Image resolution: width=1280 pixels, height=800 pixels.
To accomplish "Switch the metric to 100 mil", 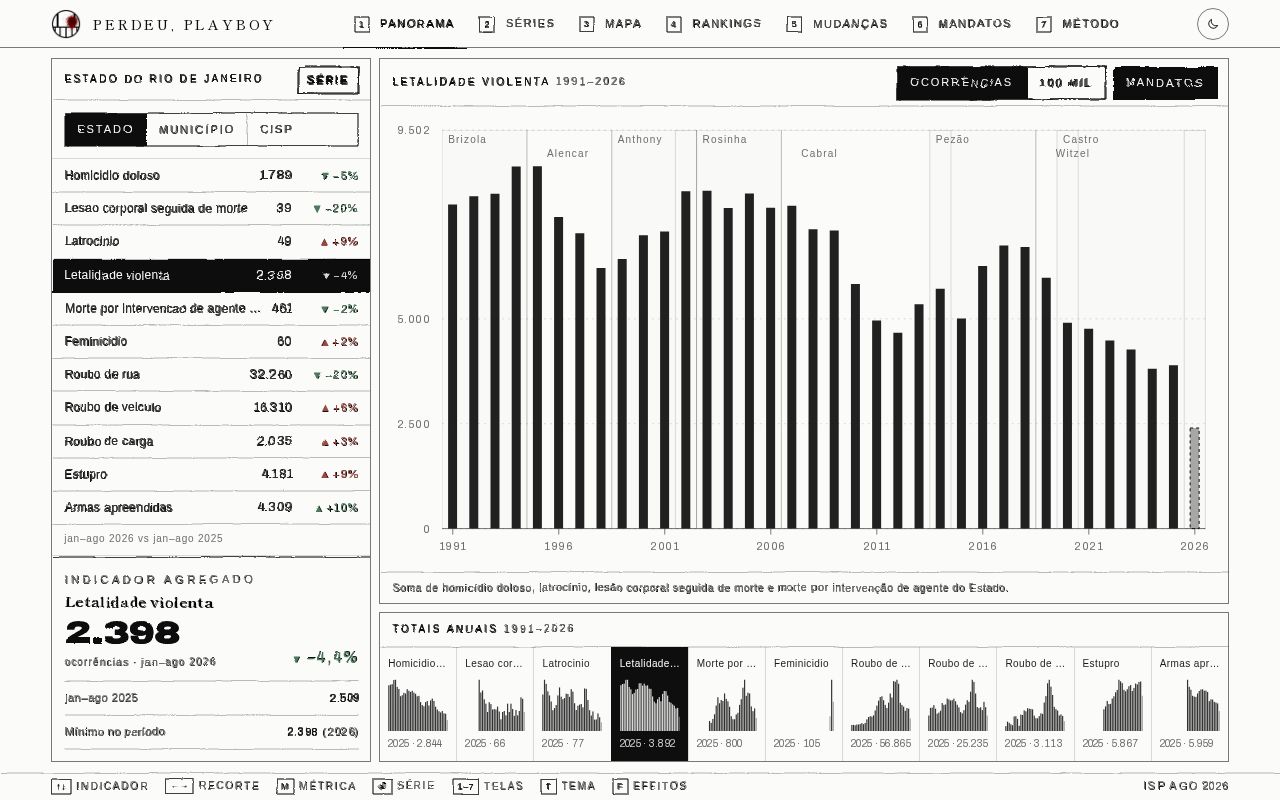I will coord(1065,83).
